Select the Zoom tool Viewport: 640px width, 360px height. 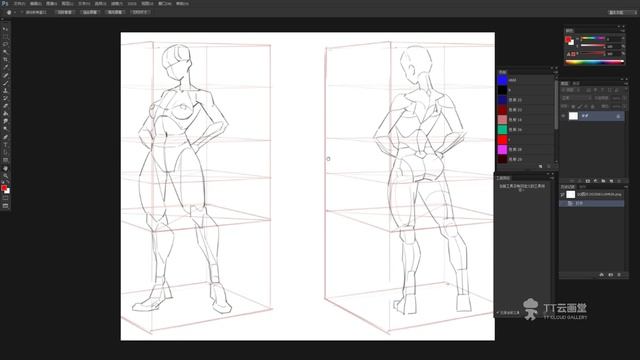[x=5, y=176]
